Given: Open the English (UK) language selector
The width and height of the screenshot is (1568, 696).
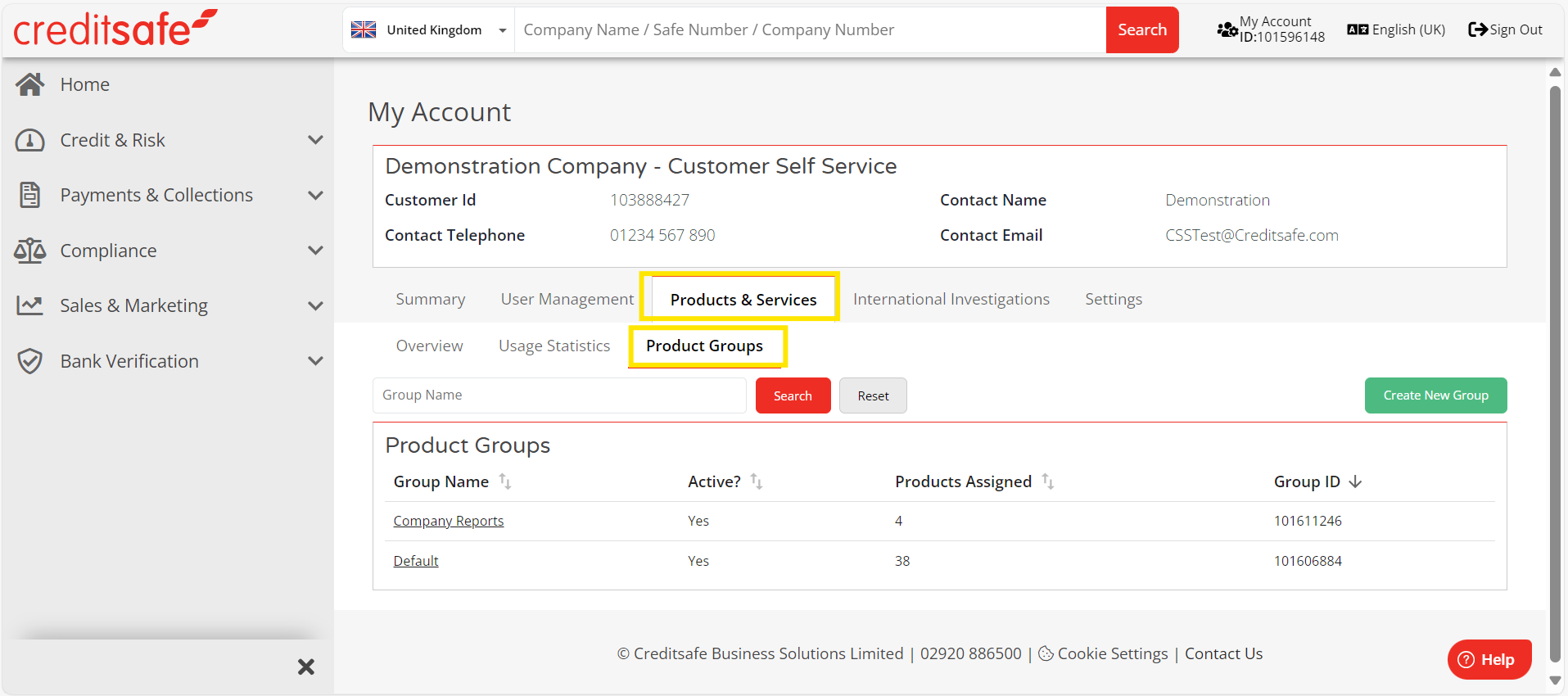Looking at the screenshot, I should coord(1396,29).
